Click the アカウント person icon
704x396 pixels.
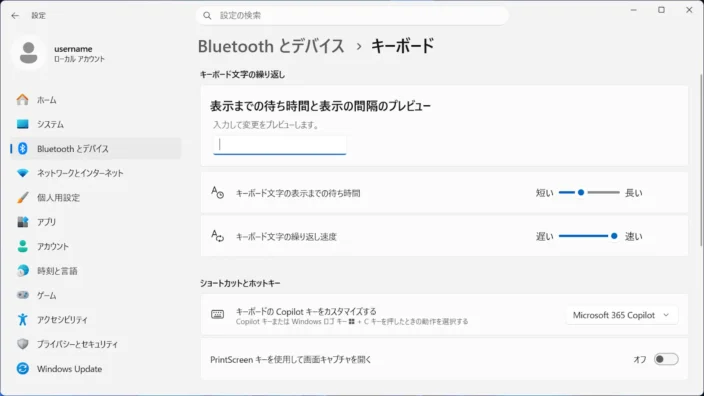pos(22,246)
